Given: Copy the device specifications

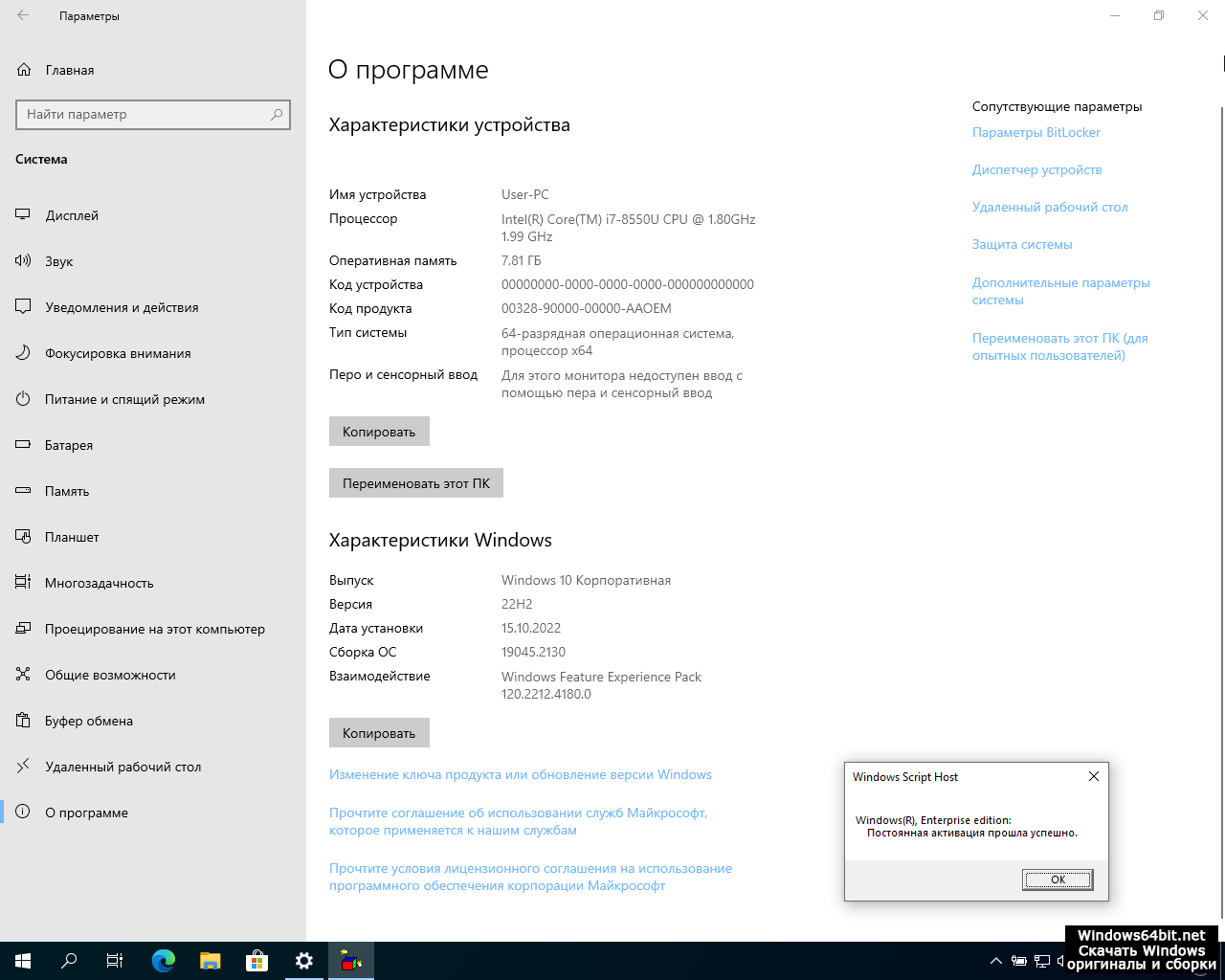Looking at the screenshot, I should [x=379, y=432].
